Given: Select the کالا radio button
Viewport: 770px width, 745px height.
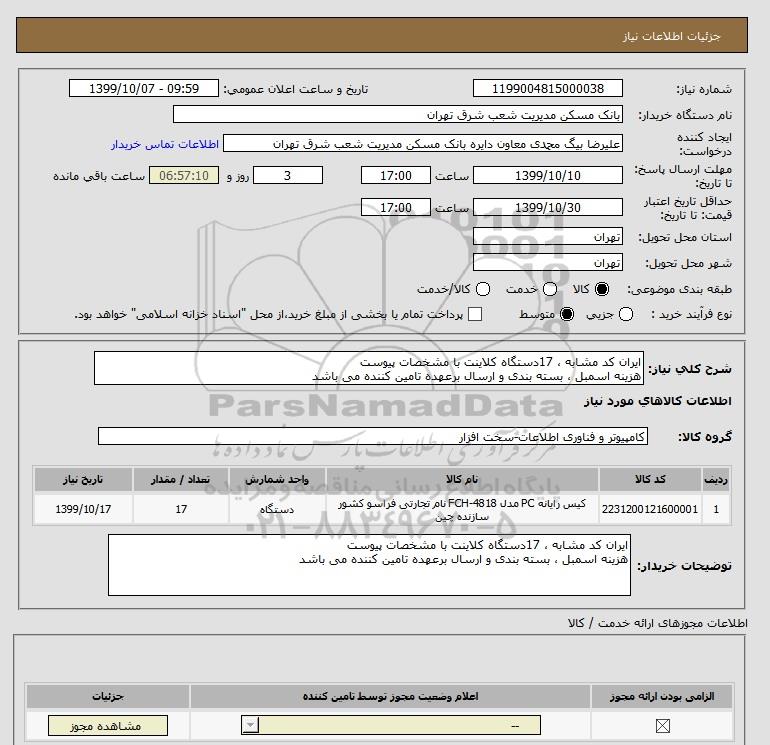Looking at the screenshot, I should (x=602, y=289).
